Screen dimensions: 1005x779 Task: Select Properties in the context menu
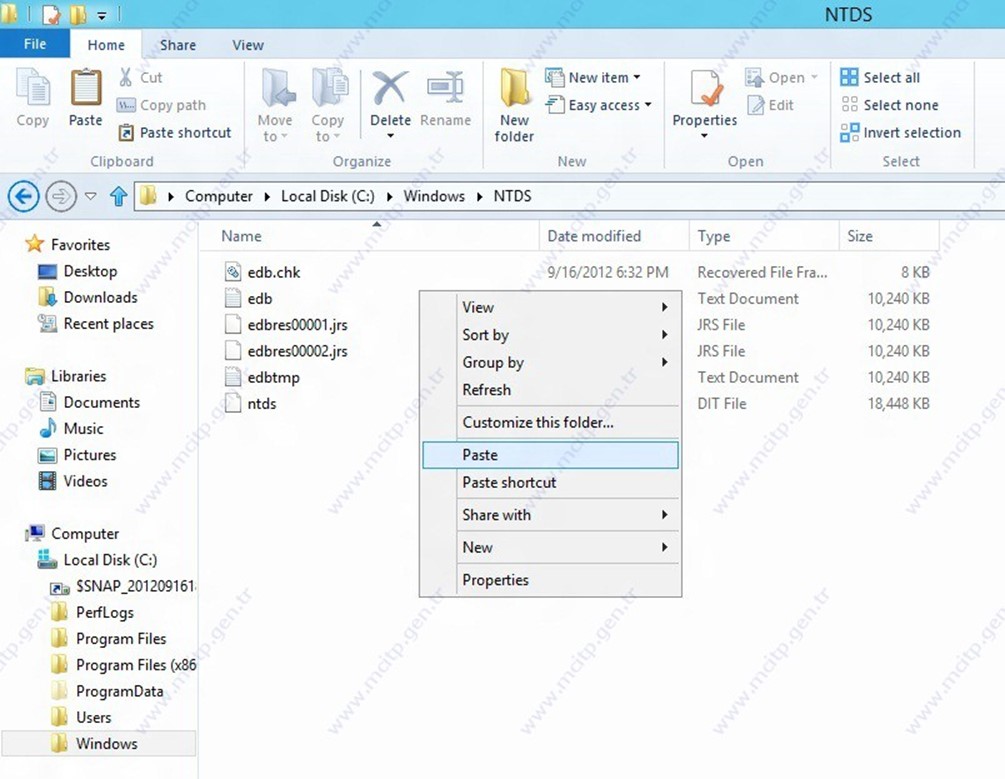point(551,580)
